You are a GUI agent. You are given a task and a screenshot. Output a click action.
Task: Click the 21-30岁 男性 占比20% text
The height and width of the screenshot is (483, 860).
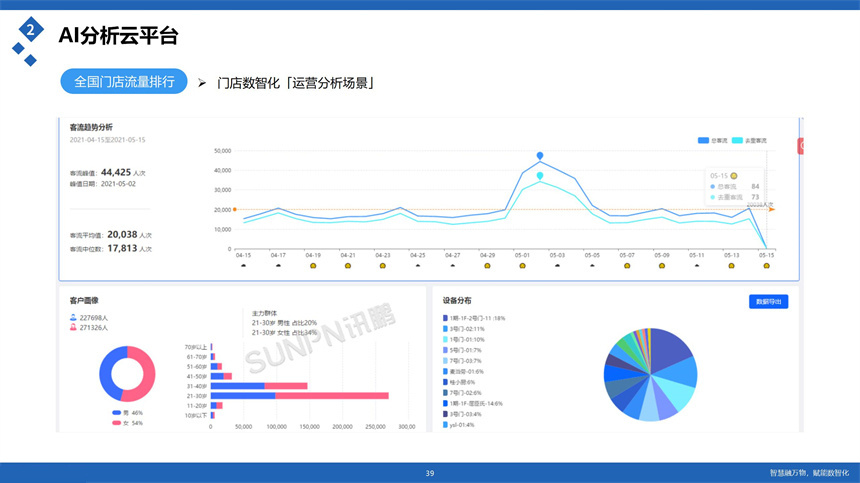[x=284, y=323]
